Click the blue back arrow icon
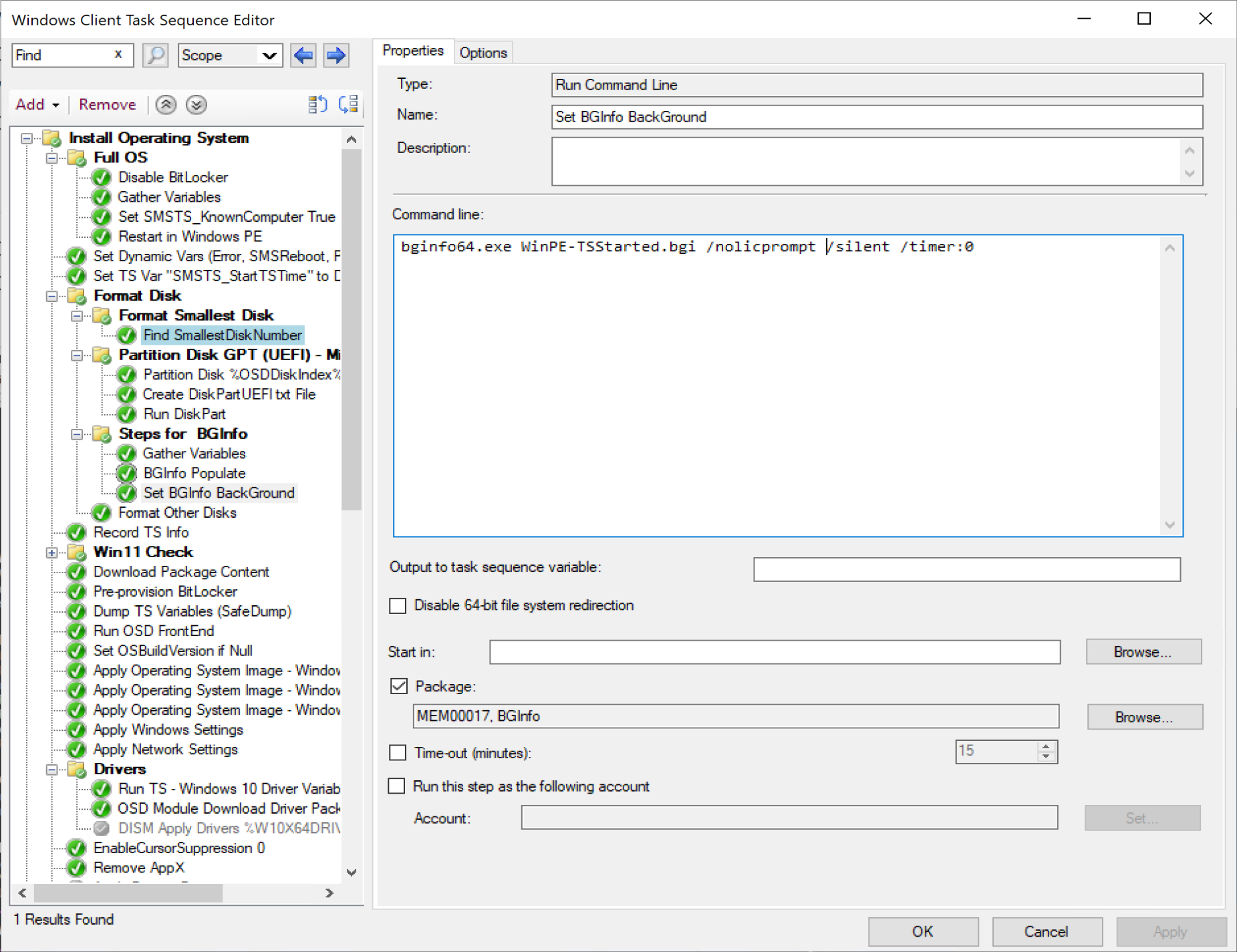1237x952 pixels. coord(304,55)
